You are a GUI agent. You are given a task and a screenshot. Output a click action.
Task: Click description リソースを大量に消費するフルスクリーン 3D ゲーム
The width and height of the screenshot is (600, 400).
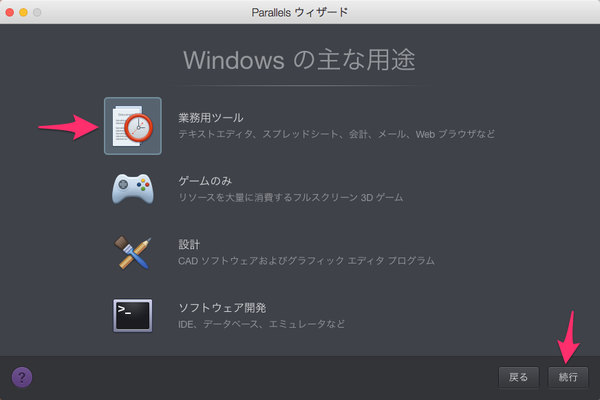[x=291, y=198]
